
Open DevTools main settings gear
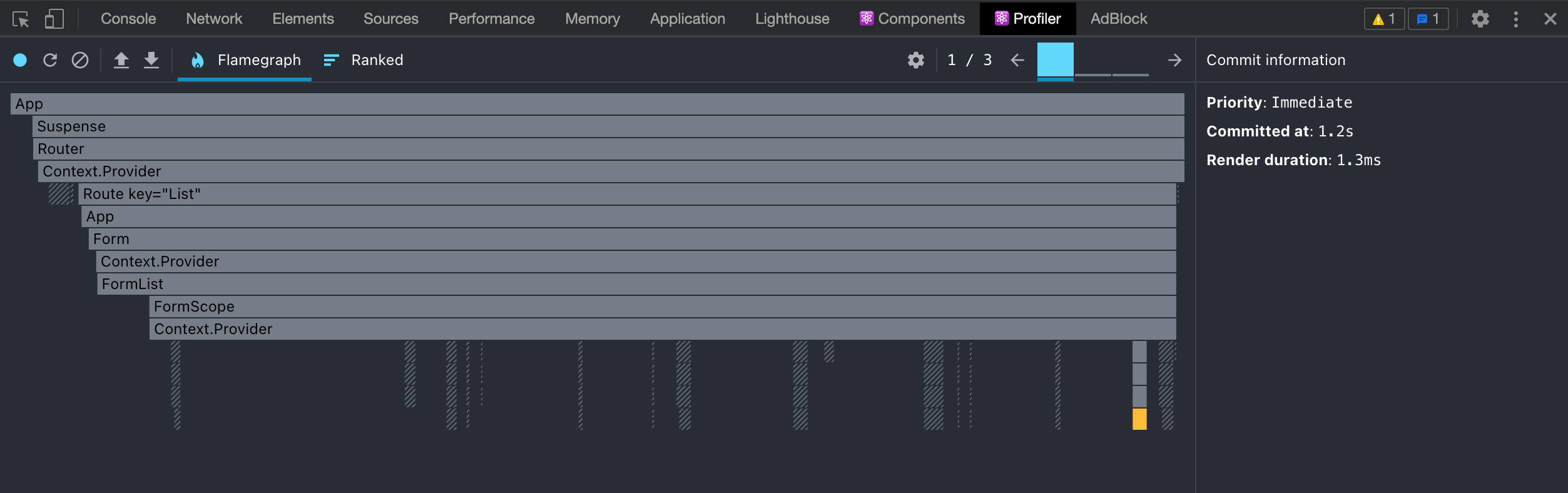coord(1480,19)
